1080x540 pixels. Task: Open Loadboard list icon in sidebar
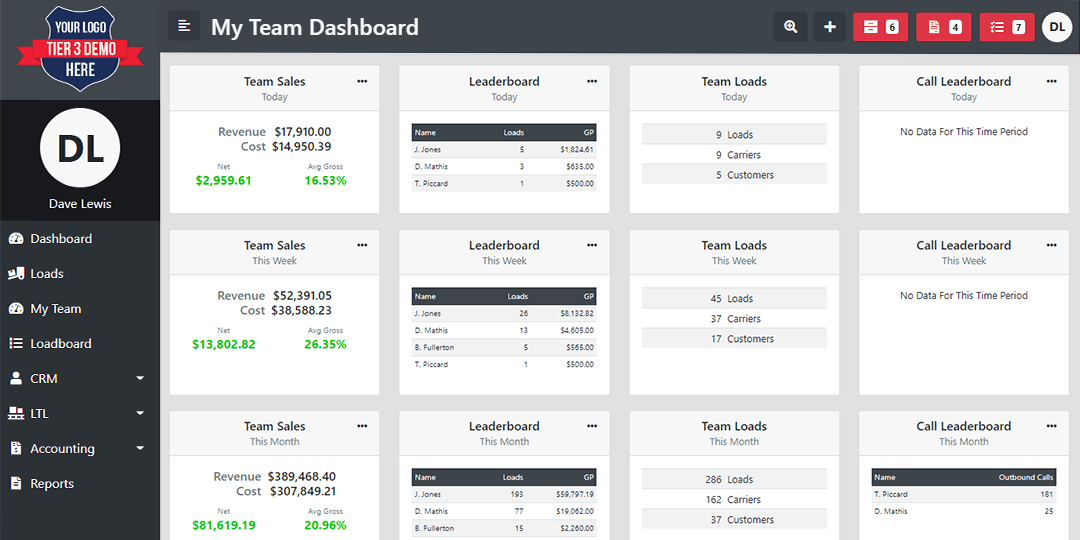click(17, 344)
